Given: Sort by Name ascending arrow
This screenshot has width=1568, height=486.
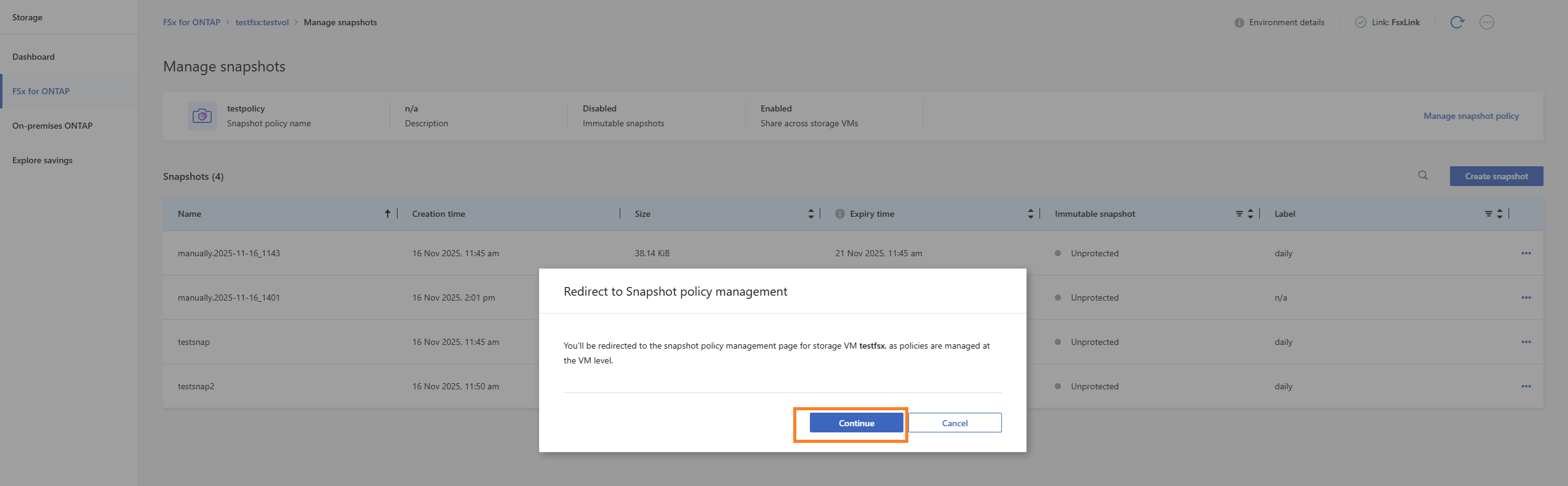Looking at the screenshot, I should [x=387, y=214].
